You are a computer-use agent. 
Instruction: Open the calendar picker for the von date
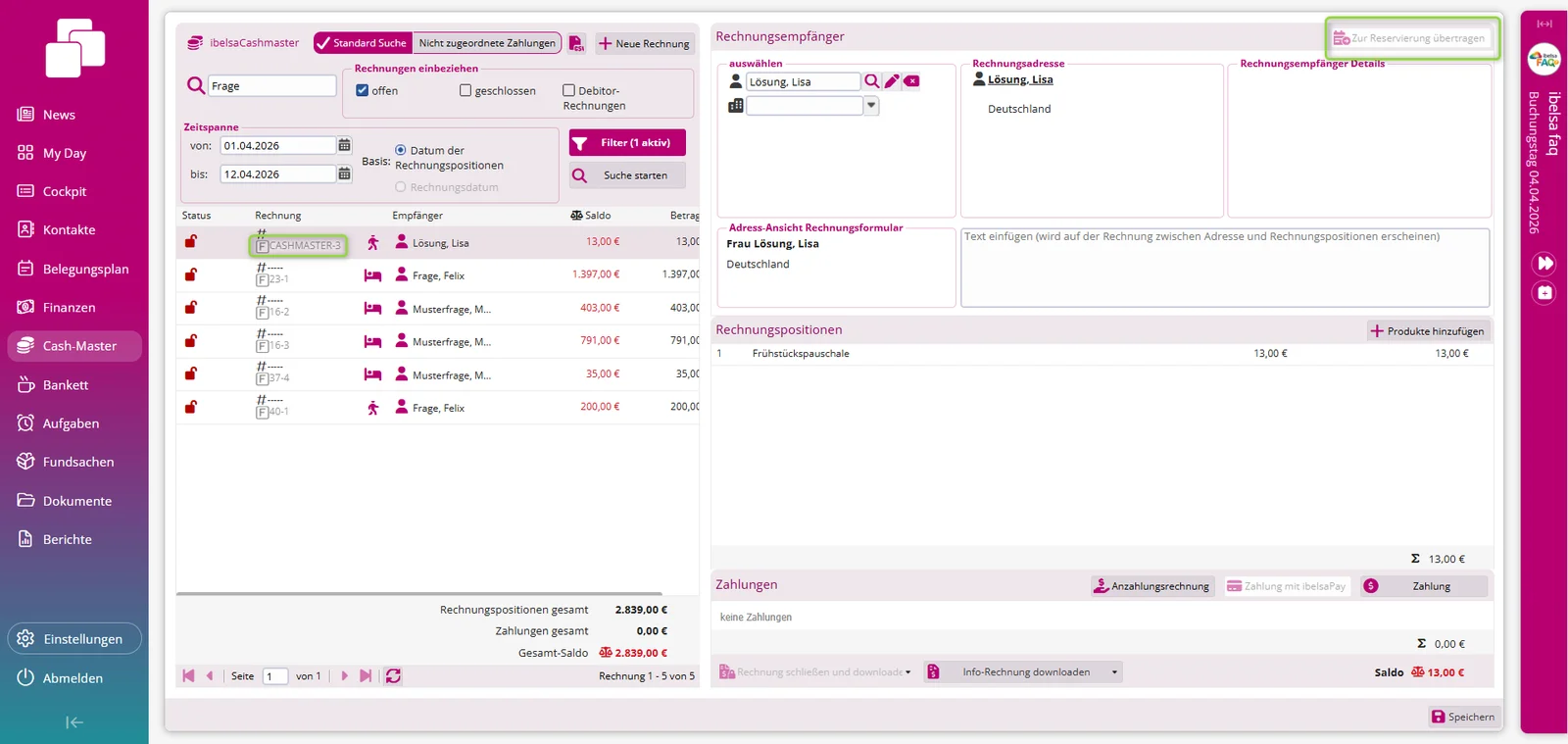[x=344, y=145]
